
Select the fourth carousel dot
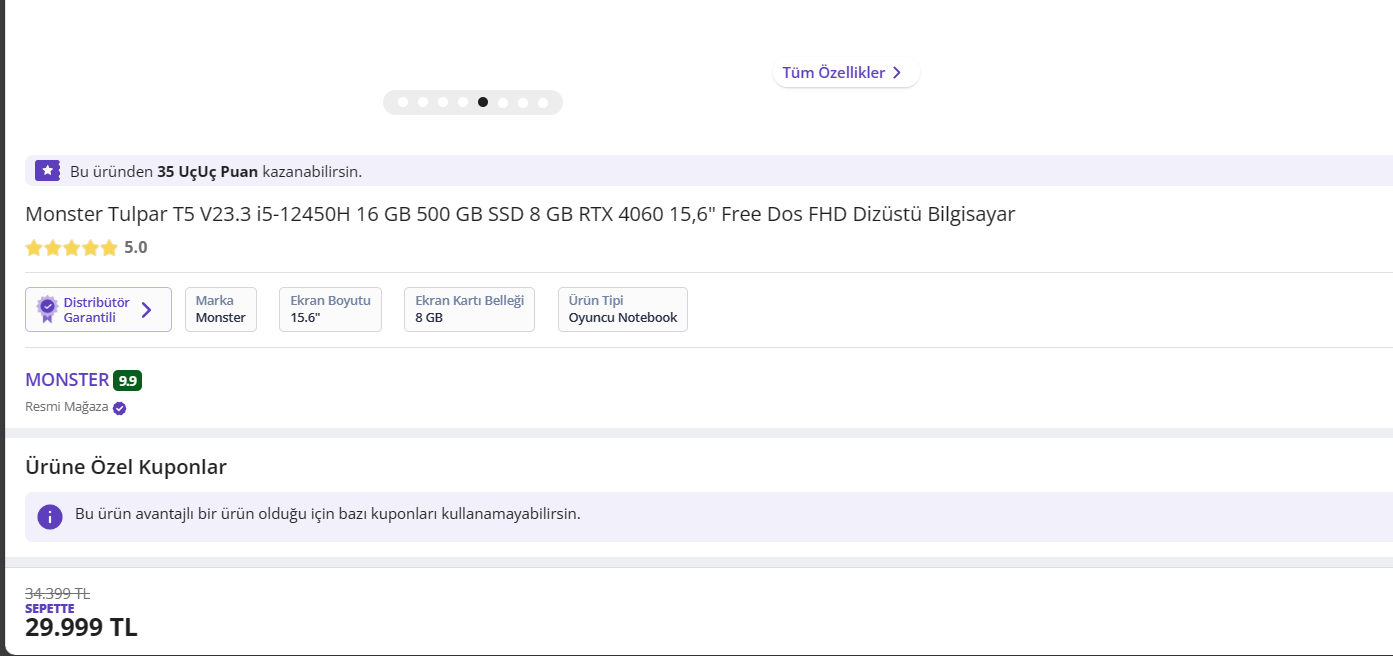pos(463,102)
